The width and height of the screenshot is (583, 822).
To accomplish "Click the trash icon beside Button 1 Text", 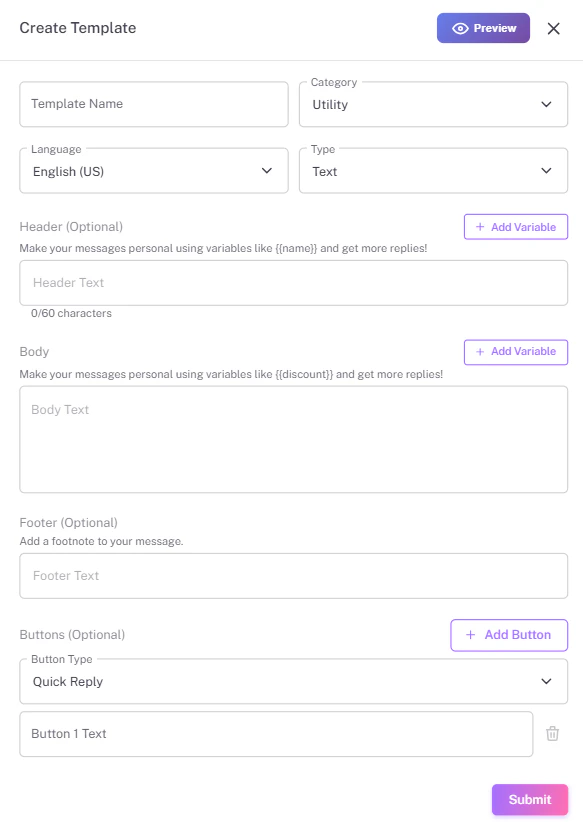I will 552,734.
